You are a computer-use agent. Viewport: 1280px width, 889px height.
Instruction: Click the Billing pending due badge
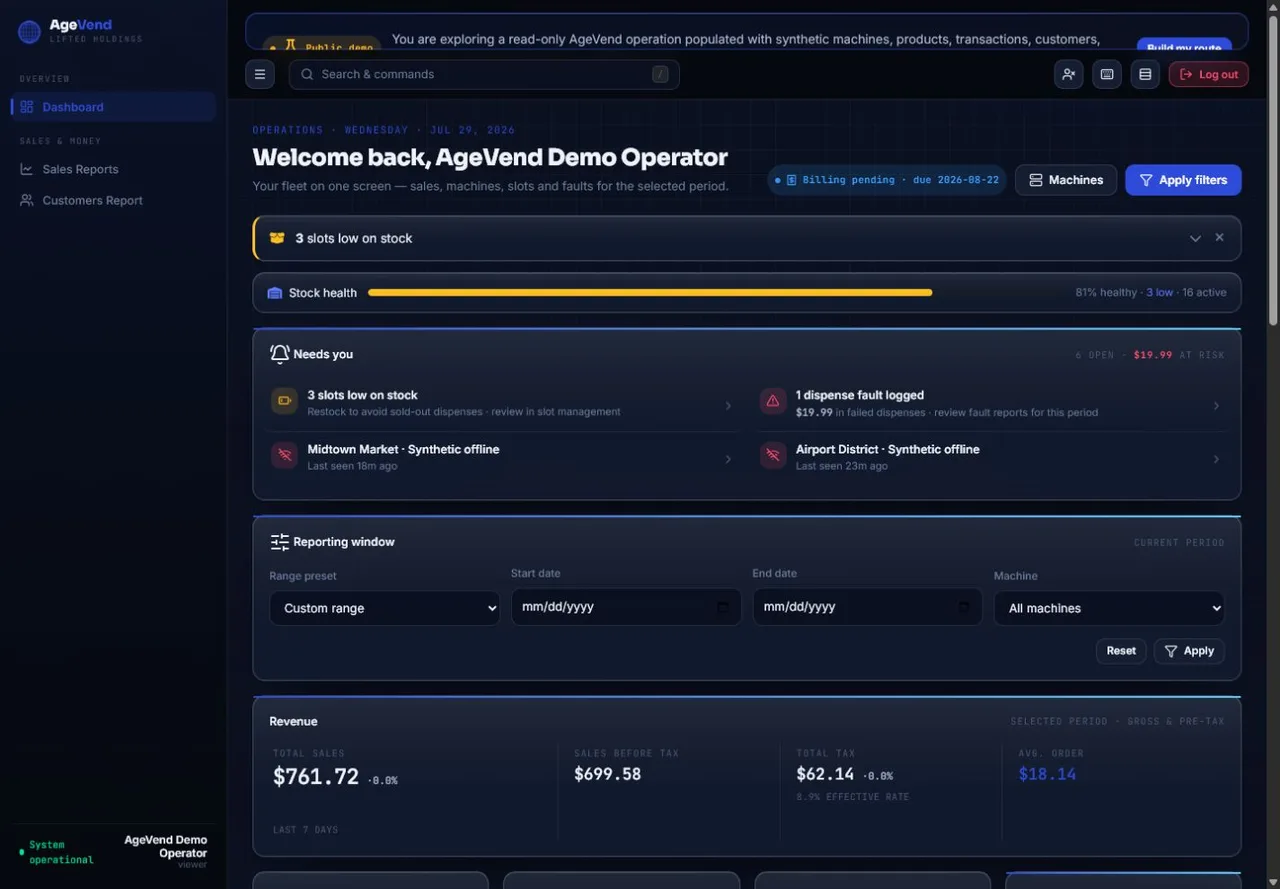pos(888,180)
